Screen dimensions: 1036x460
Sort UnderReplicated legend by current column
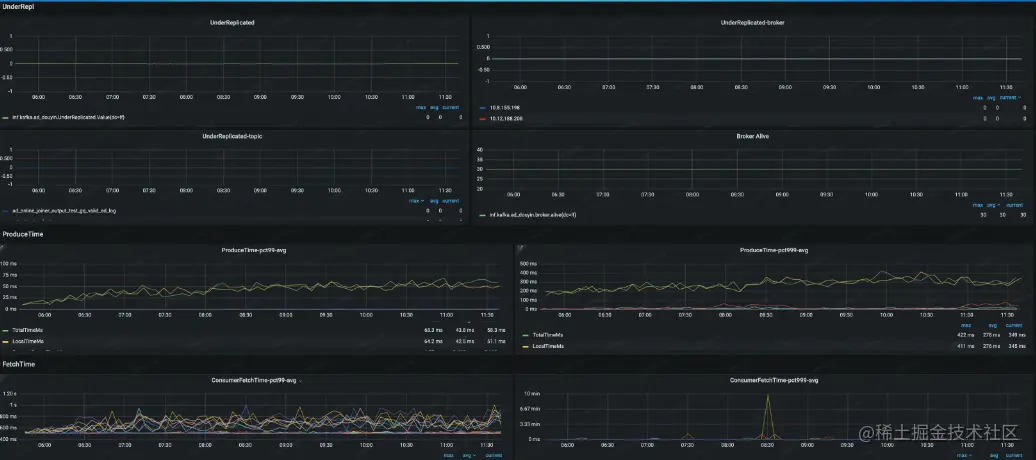[x=451, y=107]
